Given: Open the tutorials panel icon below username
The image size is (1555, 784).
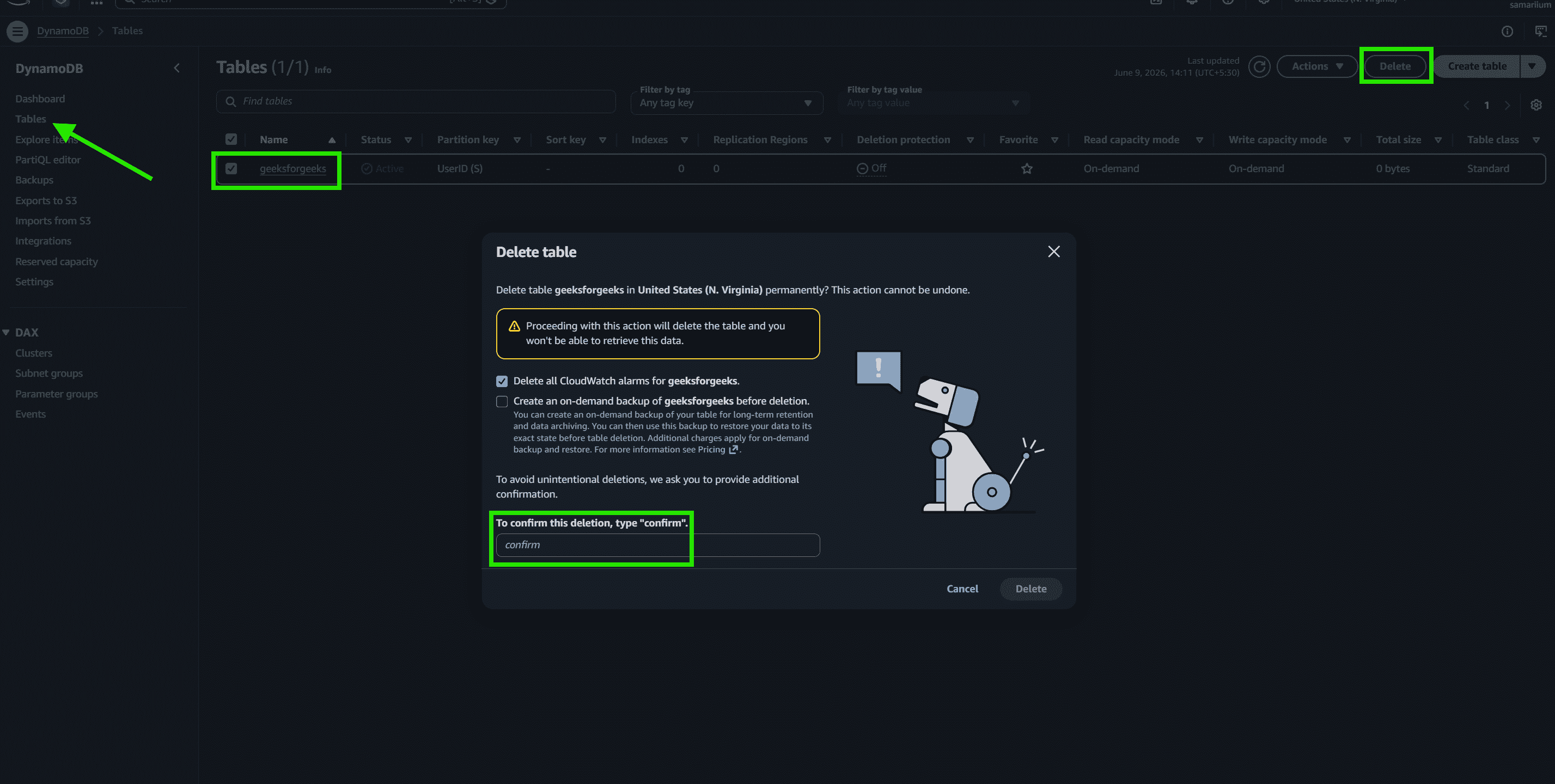Looking at the screenshot, I should click(x=1541, y=32).
